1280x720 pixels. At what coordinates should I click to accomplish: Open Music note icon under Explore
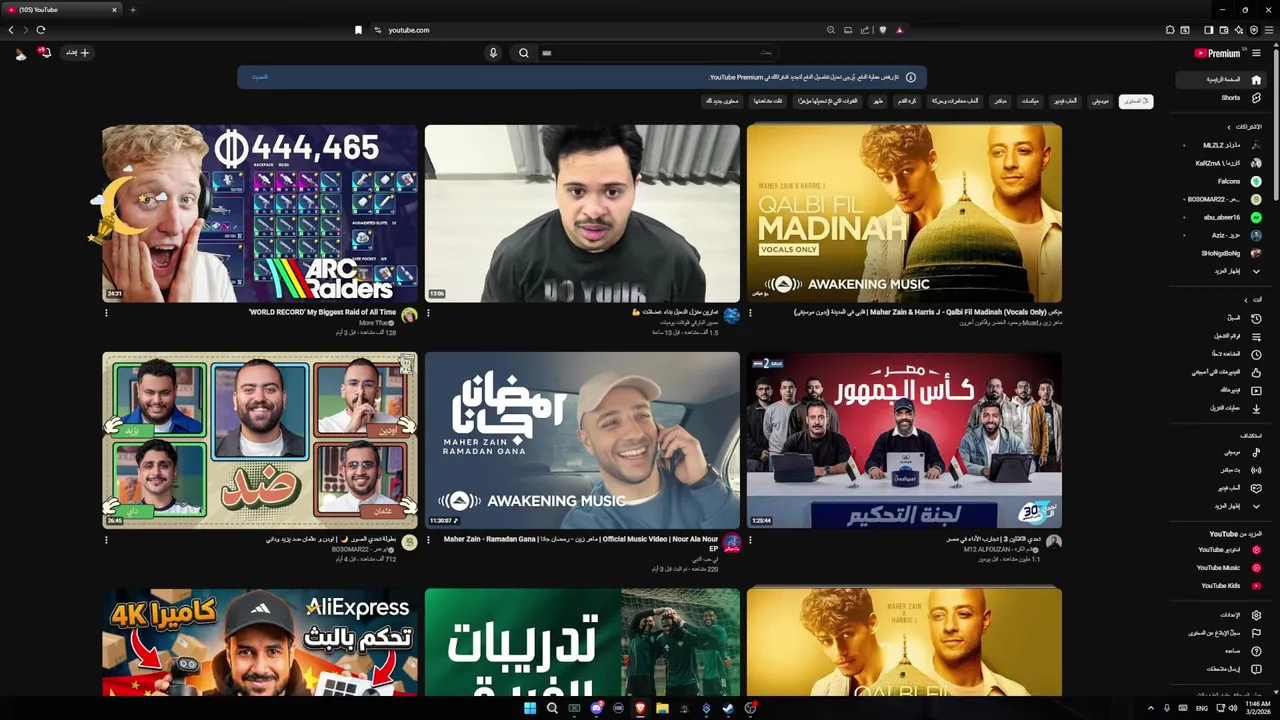tap(1256, 452)
